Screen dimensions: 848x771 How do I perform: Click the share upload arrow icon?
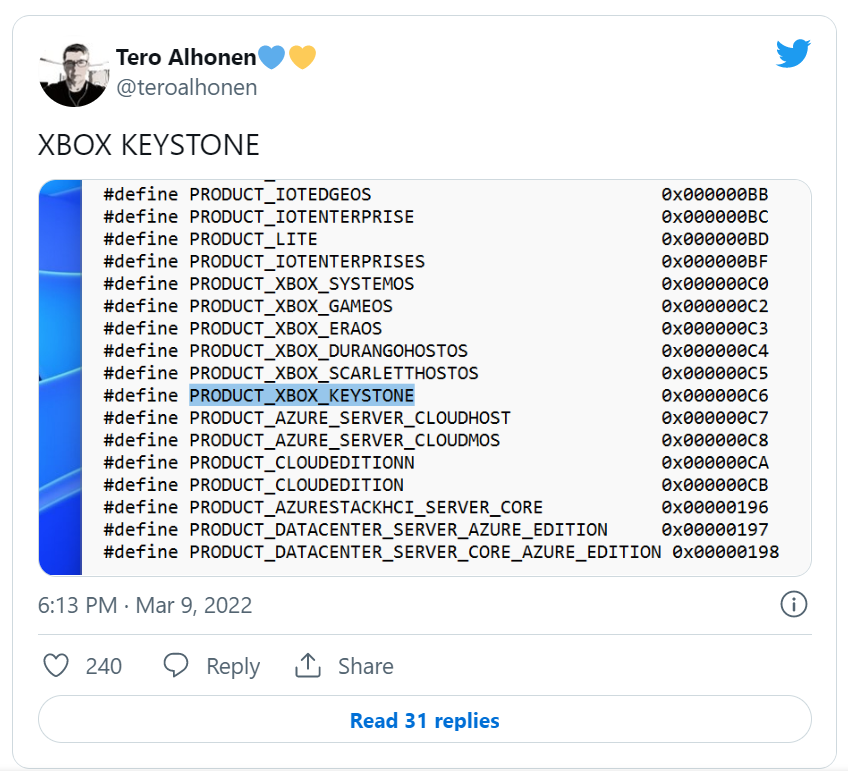(x=307, y=666)
